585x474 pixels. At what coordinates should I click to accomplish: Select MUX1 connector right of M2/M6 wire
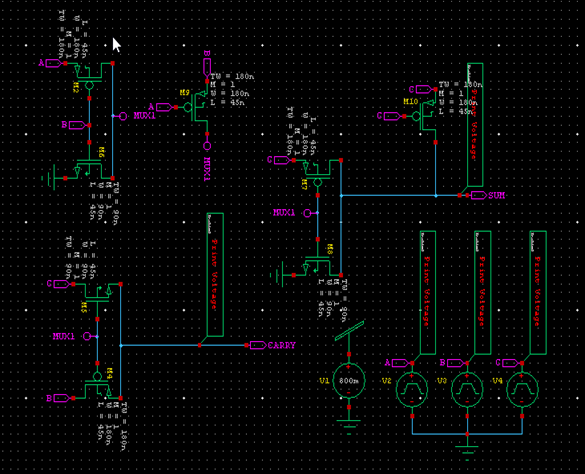tap(123, 116)
